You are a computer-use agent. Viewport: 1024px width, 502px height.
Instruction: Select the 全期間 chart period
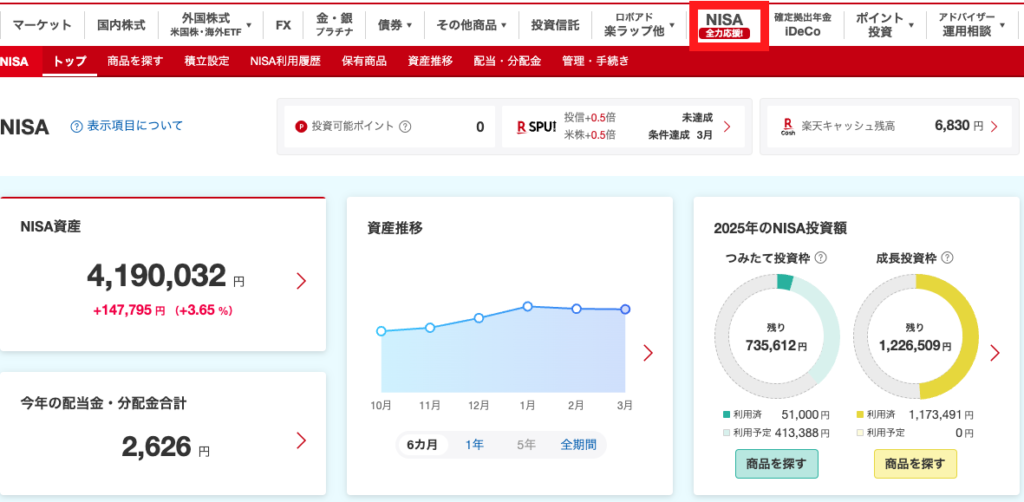[578, 445]
